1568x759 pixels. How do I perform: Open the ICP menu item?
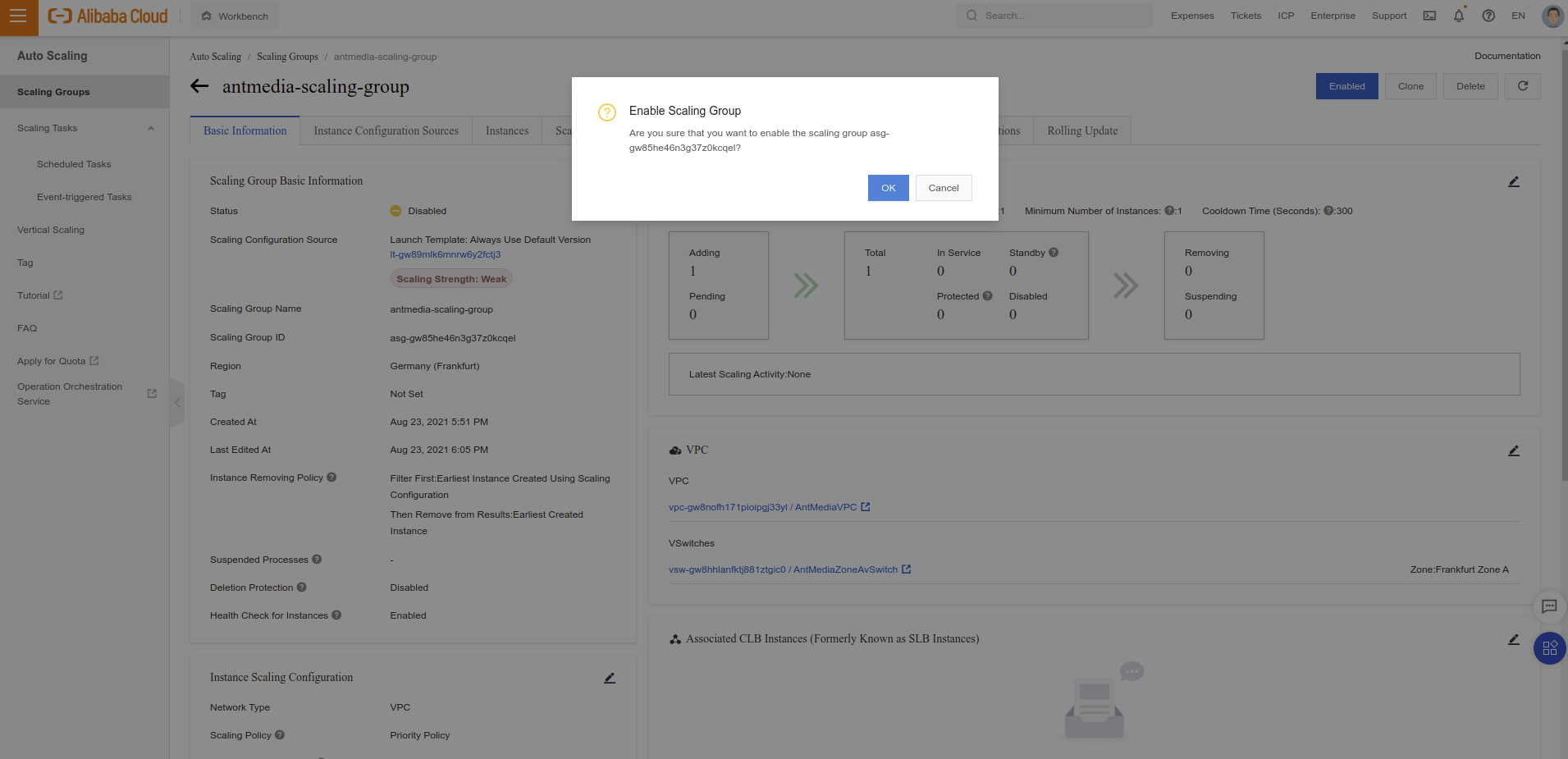point(1286,16)
